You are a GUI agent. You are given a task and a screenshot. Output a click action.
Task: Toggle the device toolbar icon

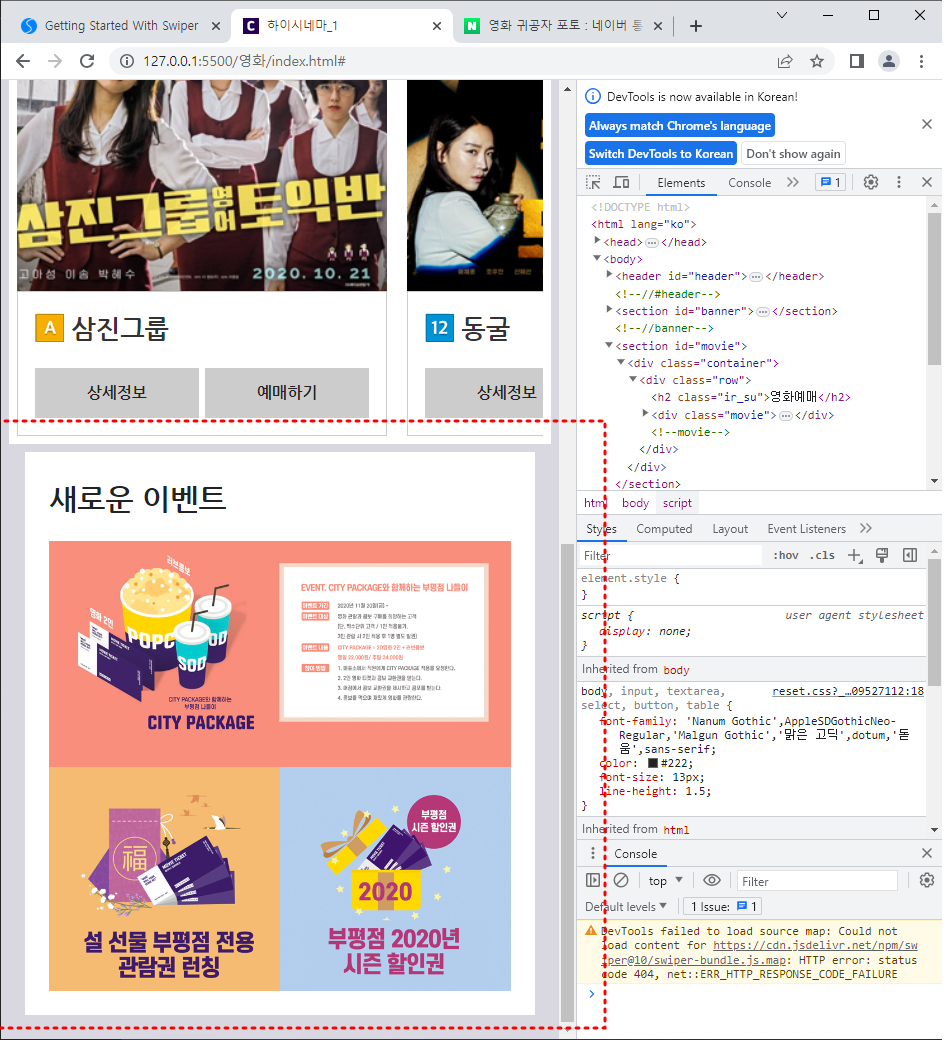621,182
